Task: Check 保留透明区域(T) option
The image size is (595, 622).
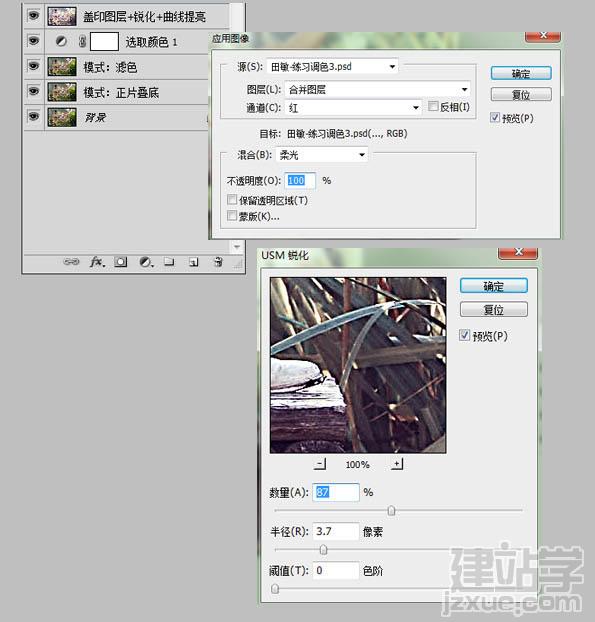Action: click(x=232, y=199)
